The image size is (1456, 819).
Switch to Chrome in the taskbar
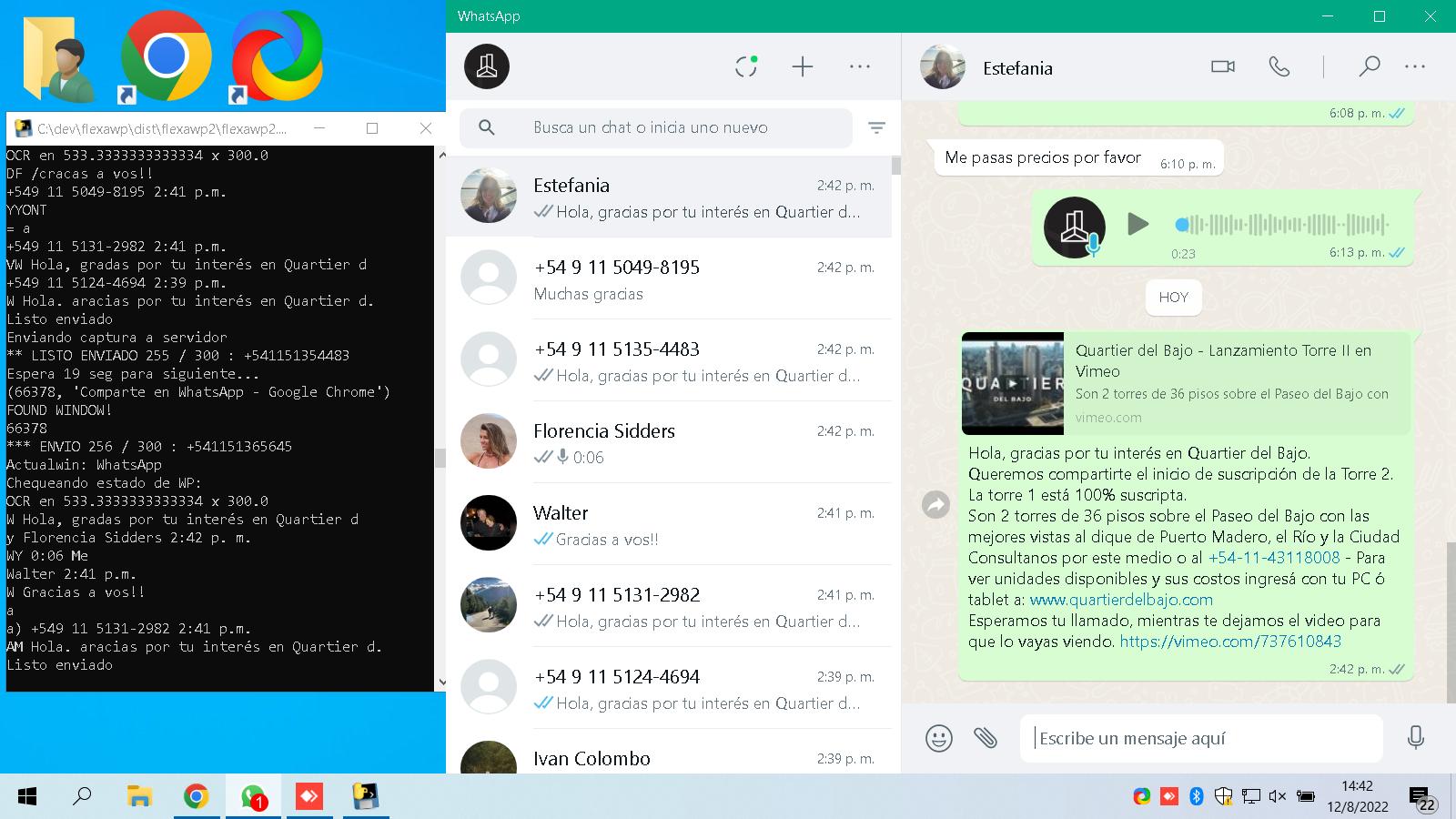pyautogui.click(x=196, y=797)
